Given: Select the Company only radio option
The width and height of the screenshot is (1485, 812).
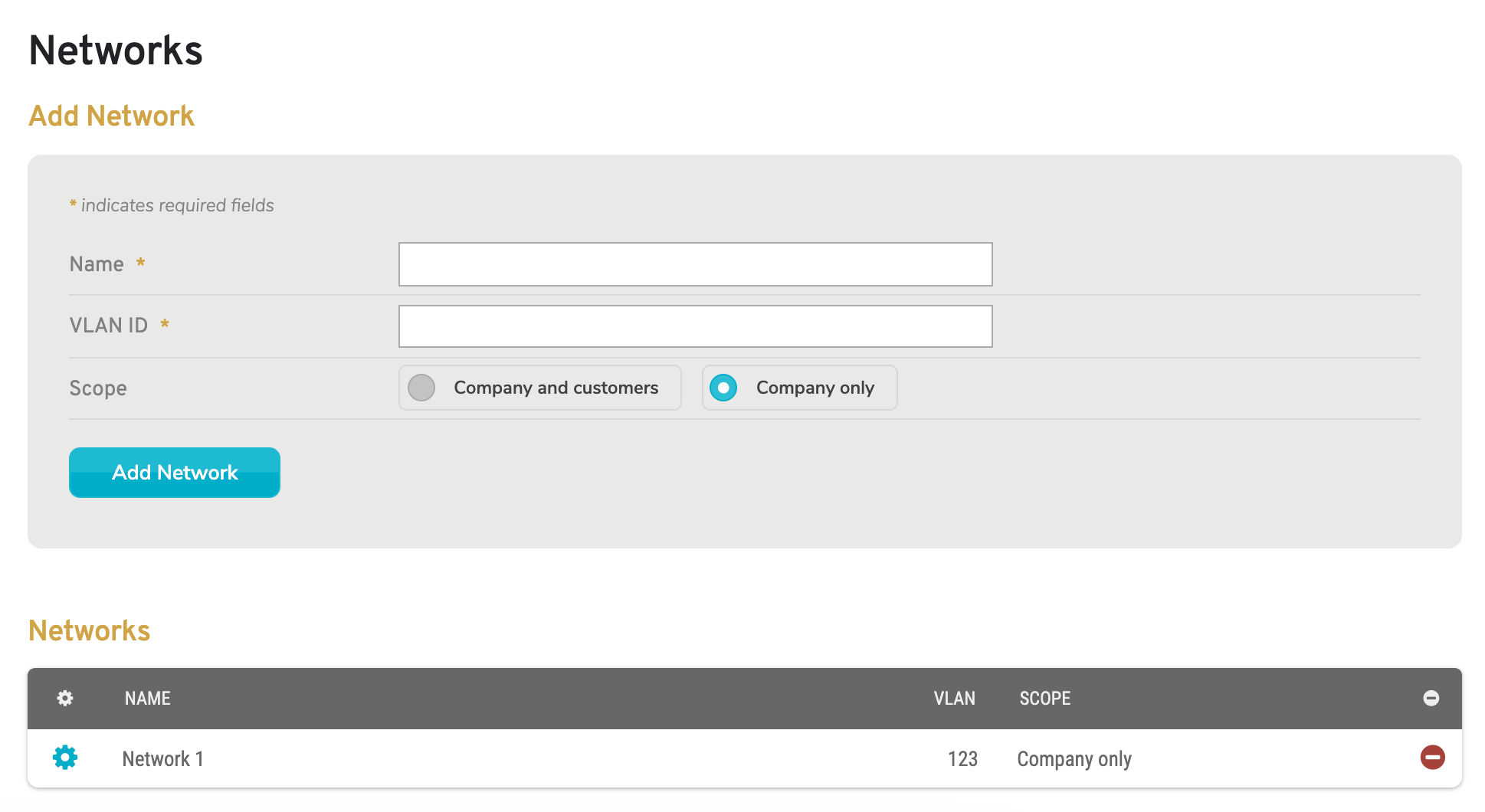Looking at the screenshot, I should point(723,388).
